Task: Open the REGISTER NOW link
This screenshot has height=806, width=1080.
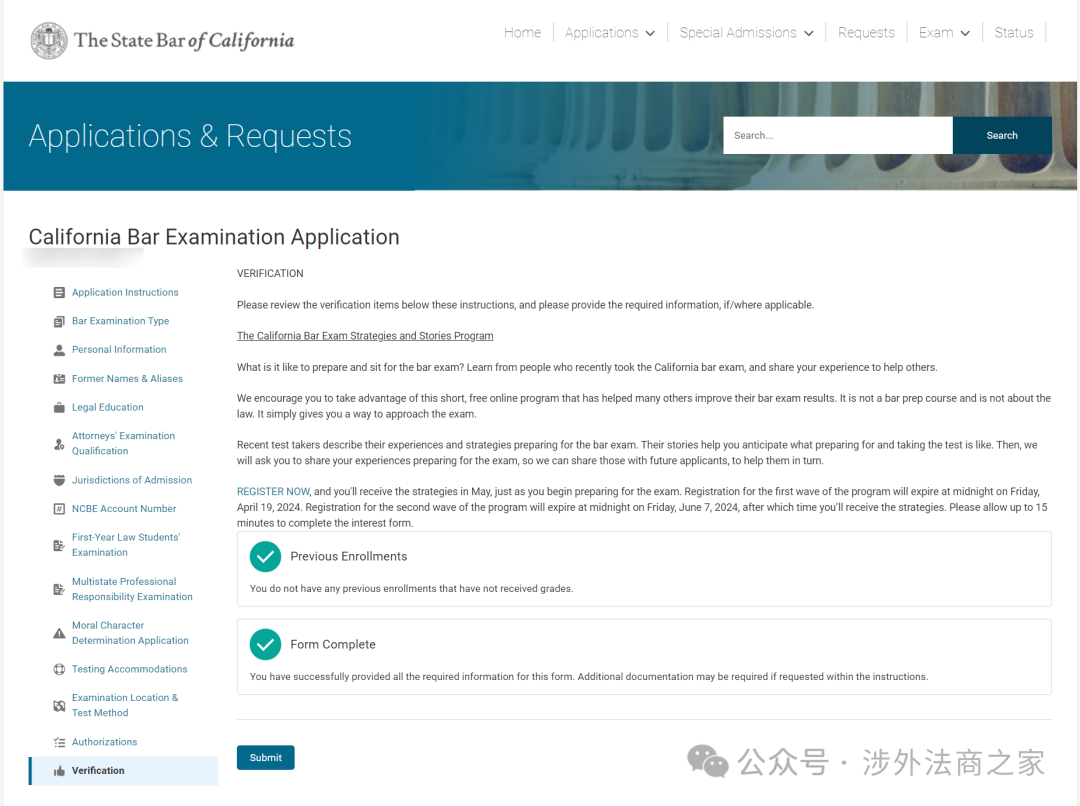Action: tap(273, 492)
